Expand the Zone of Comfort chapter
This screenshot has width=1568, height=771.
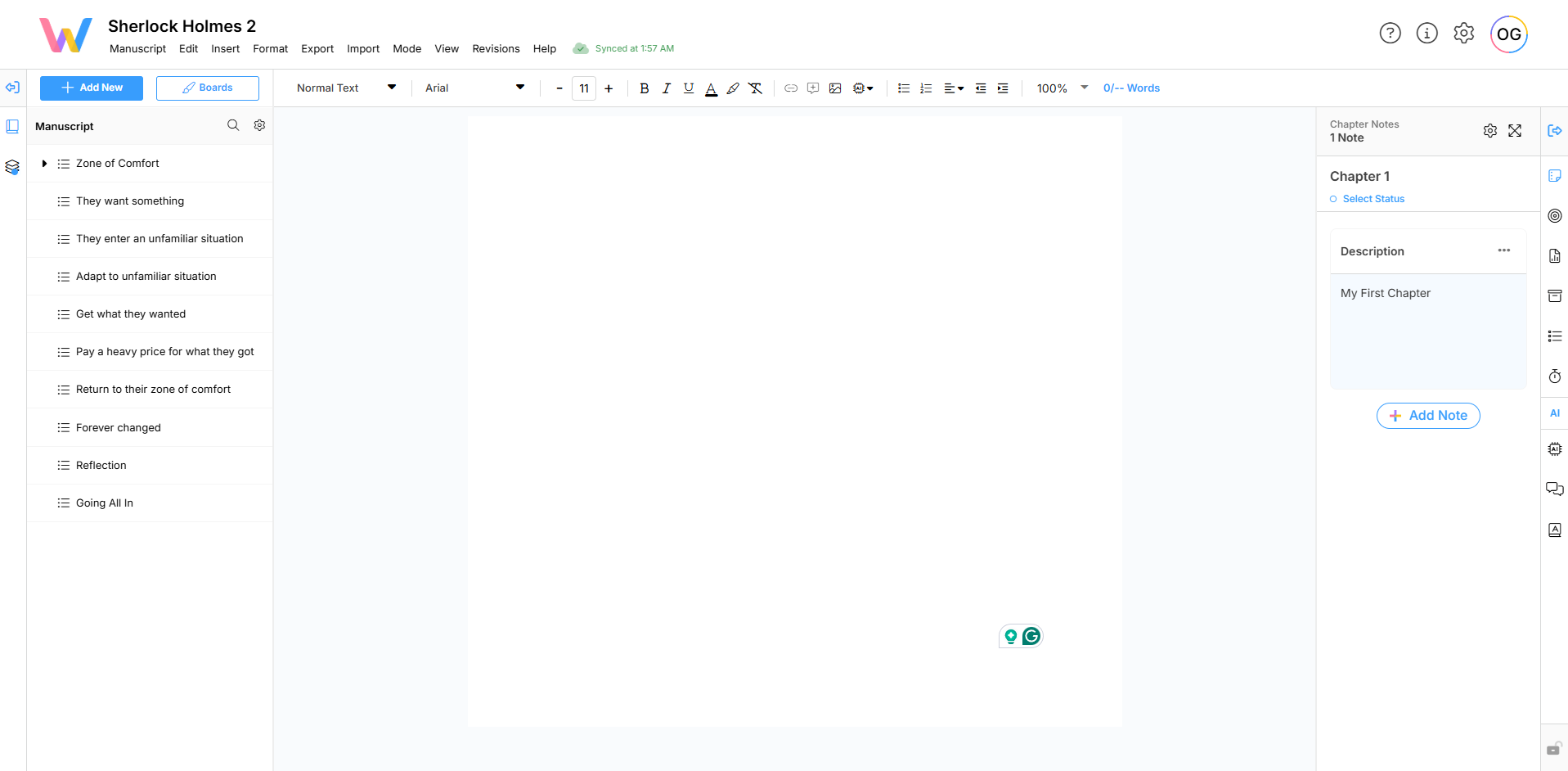44,164
